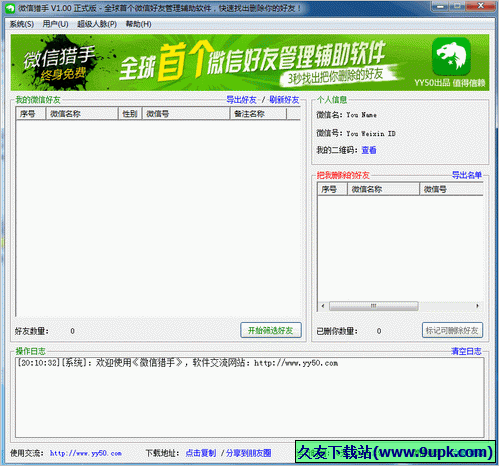The width and height of the screenshot is (499, 466).
Task: Click the green panther logo in banner
Action: [451, 57]
